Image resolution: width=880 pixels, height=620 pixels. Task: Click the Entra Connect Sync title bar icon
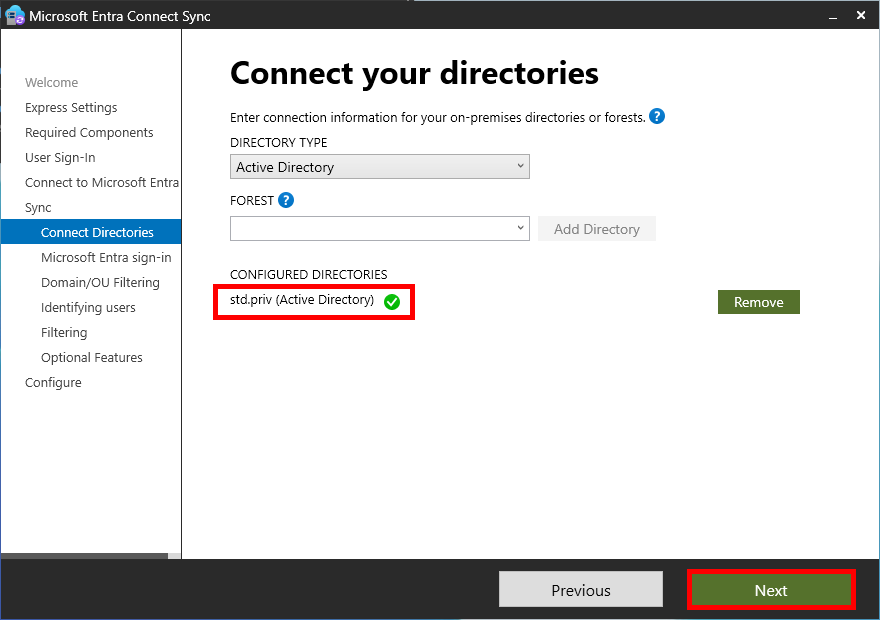click(x=15, y=15)
